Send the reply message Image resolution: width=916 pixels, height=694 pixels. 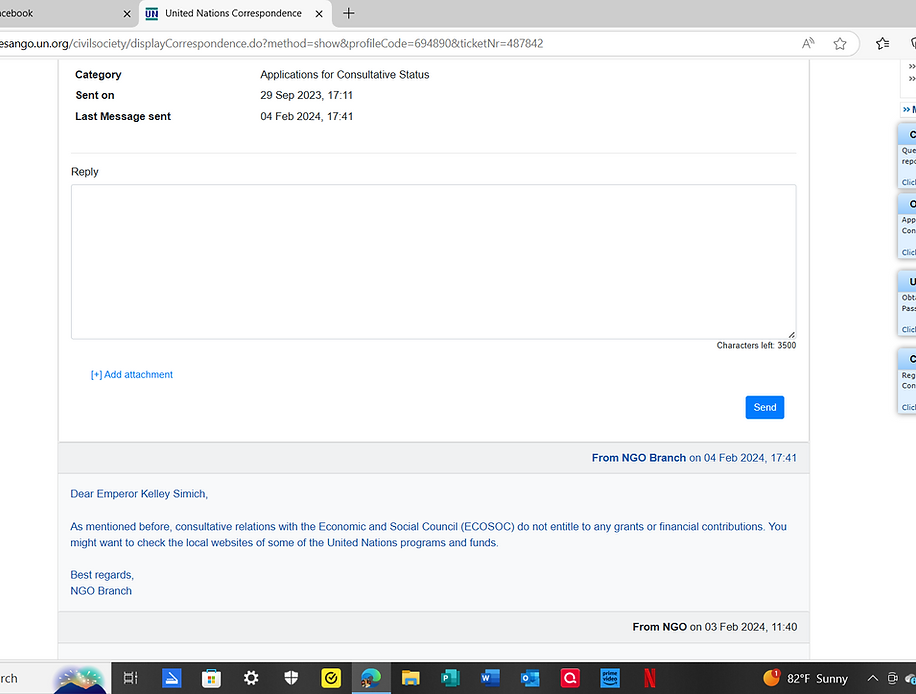[x=765, y=407]
